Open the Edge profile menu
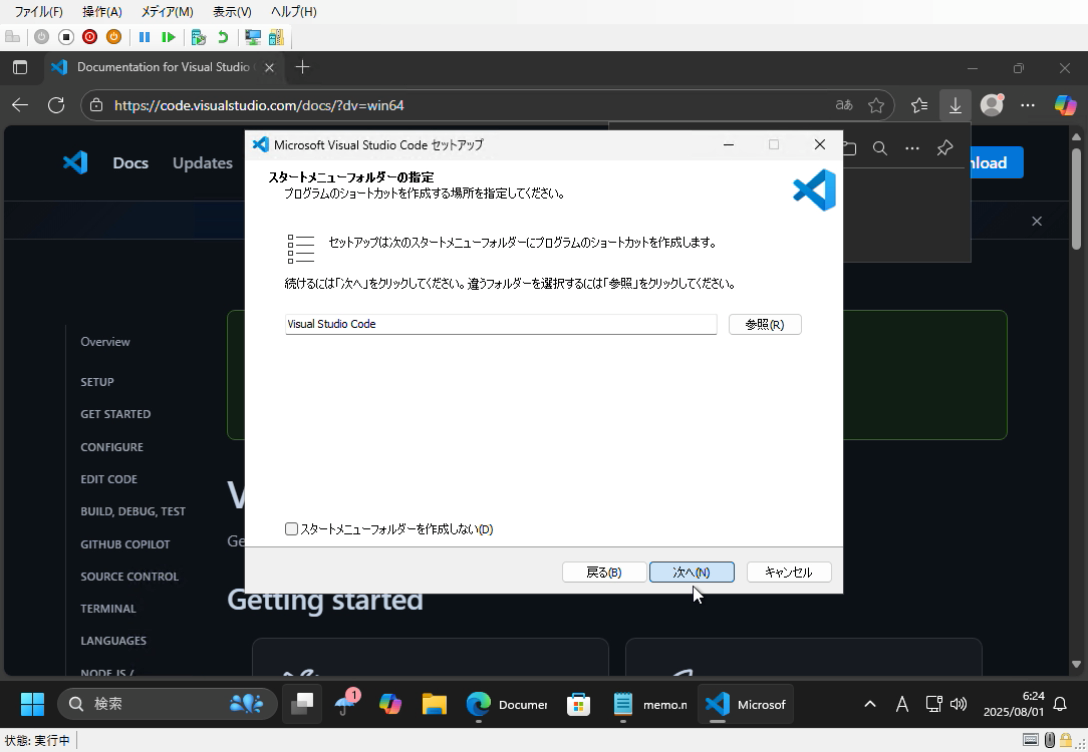Screen dimensions: 1088x752 click(992, 105)
